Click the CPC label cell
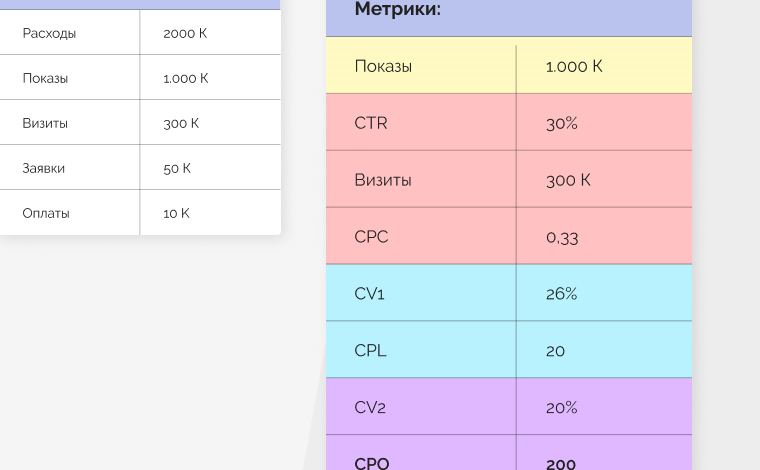Image resolution: width=760 pixels, height=470 pixels. point(371,237)
